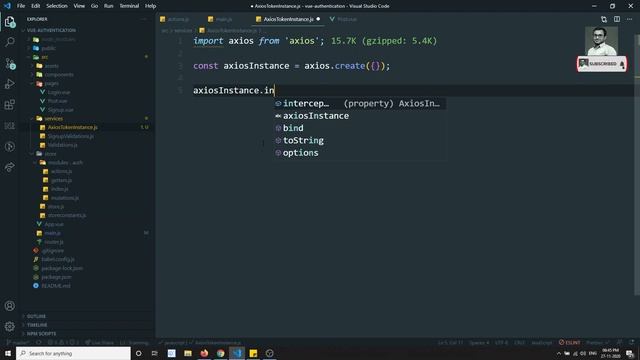Open the Edit menu
Screen dimensions: 640x360
click(36, 6)
